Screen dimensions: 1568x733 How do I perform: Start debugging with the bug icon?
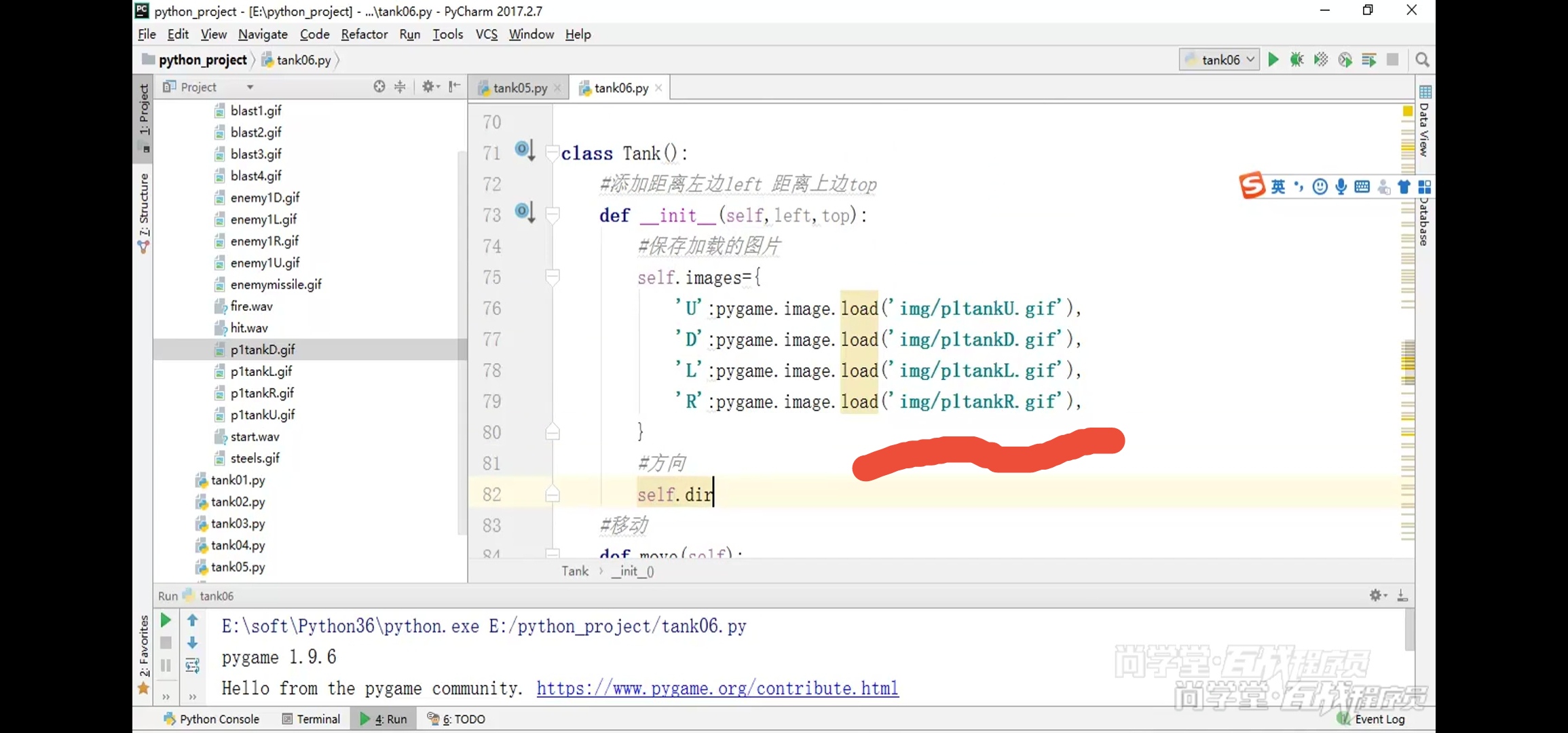coord(1297,60)
